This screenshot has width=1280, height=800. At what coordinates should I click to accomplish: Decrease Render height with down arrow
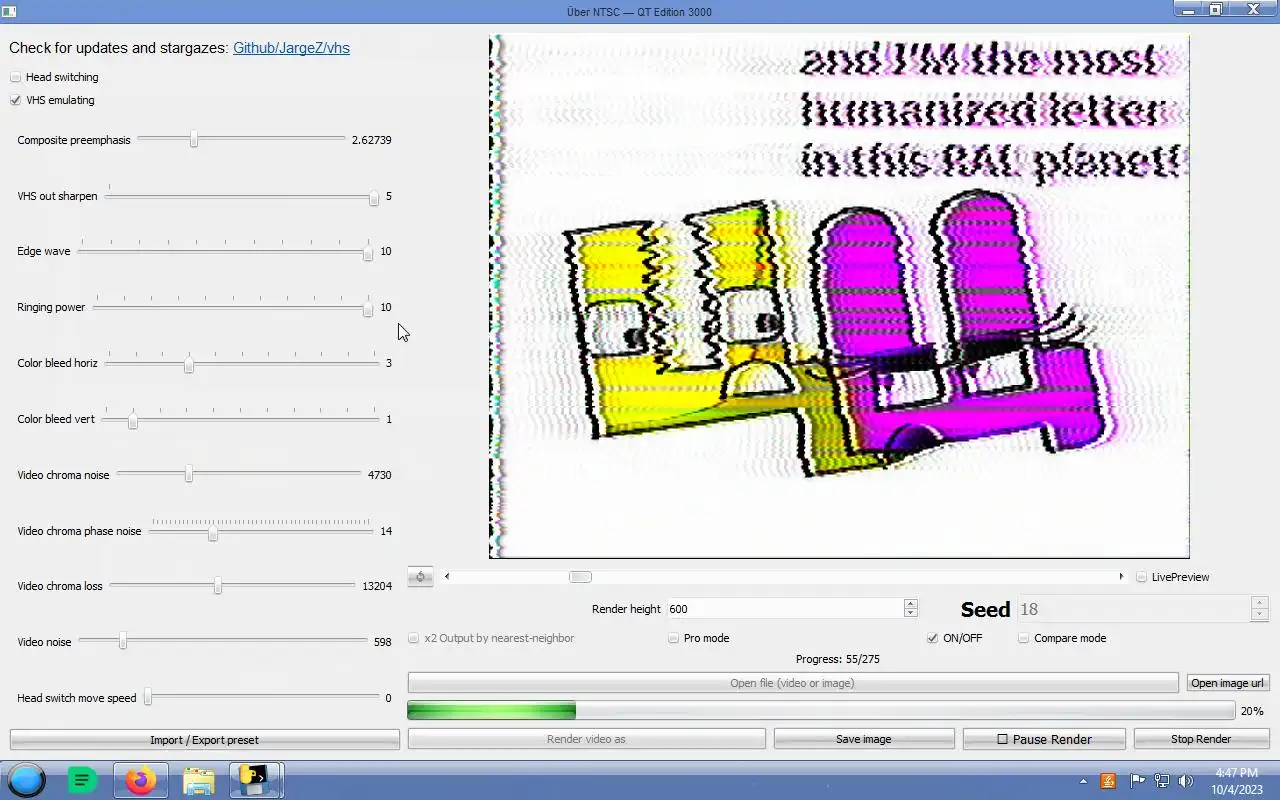click(910, 613)
